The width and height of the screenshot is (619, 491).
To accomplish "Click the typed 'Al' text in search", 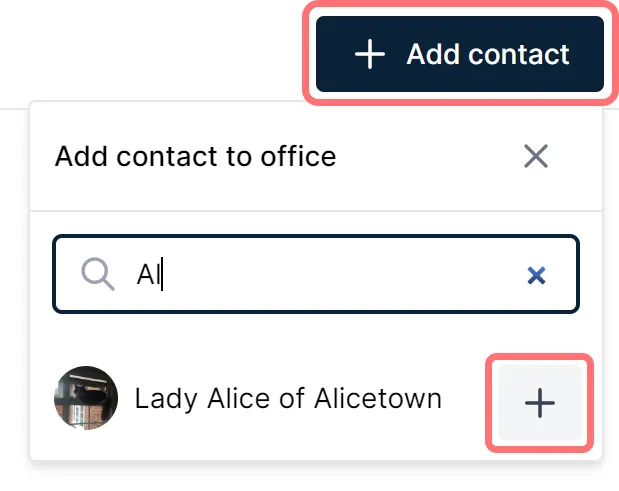I will (x=148, y=274).
